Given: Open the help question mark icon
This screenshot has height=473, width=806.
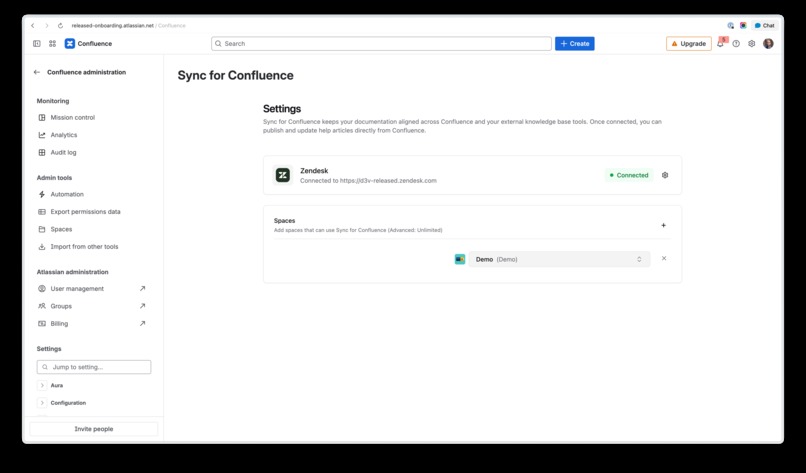Looking at the screenshot, I should click(736, 44).
